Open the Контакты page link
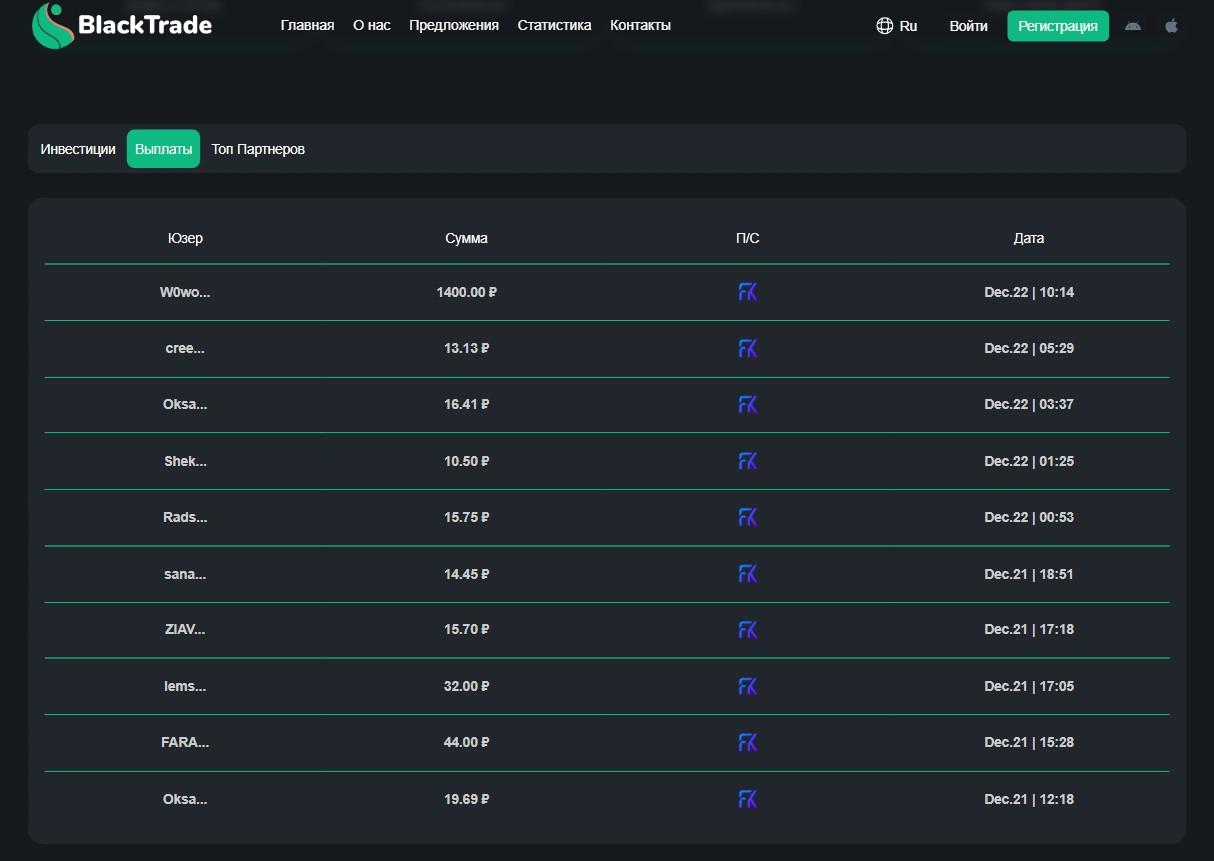 pos(640,26)
